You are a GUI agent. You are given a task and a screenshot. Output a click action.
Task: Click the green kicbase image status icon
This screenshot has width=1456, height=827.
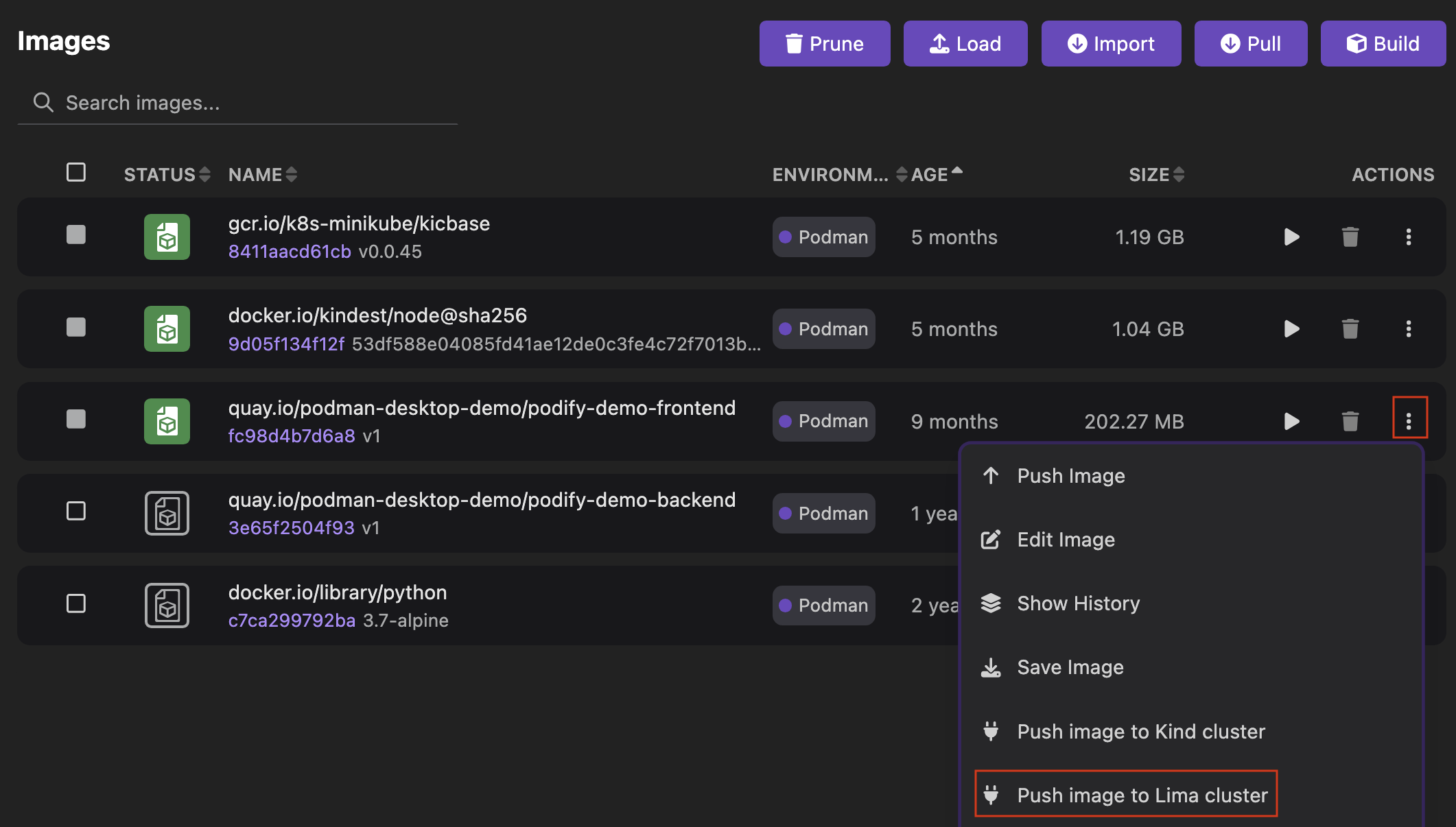click(x=167, y=237)
